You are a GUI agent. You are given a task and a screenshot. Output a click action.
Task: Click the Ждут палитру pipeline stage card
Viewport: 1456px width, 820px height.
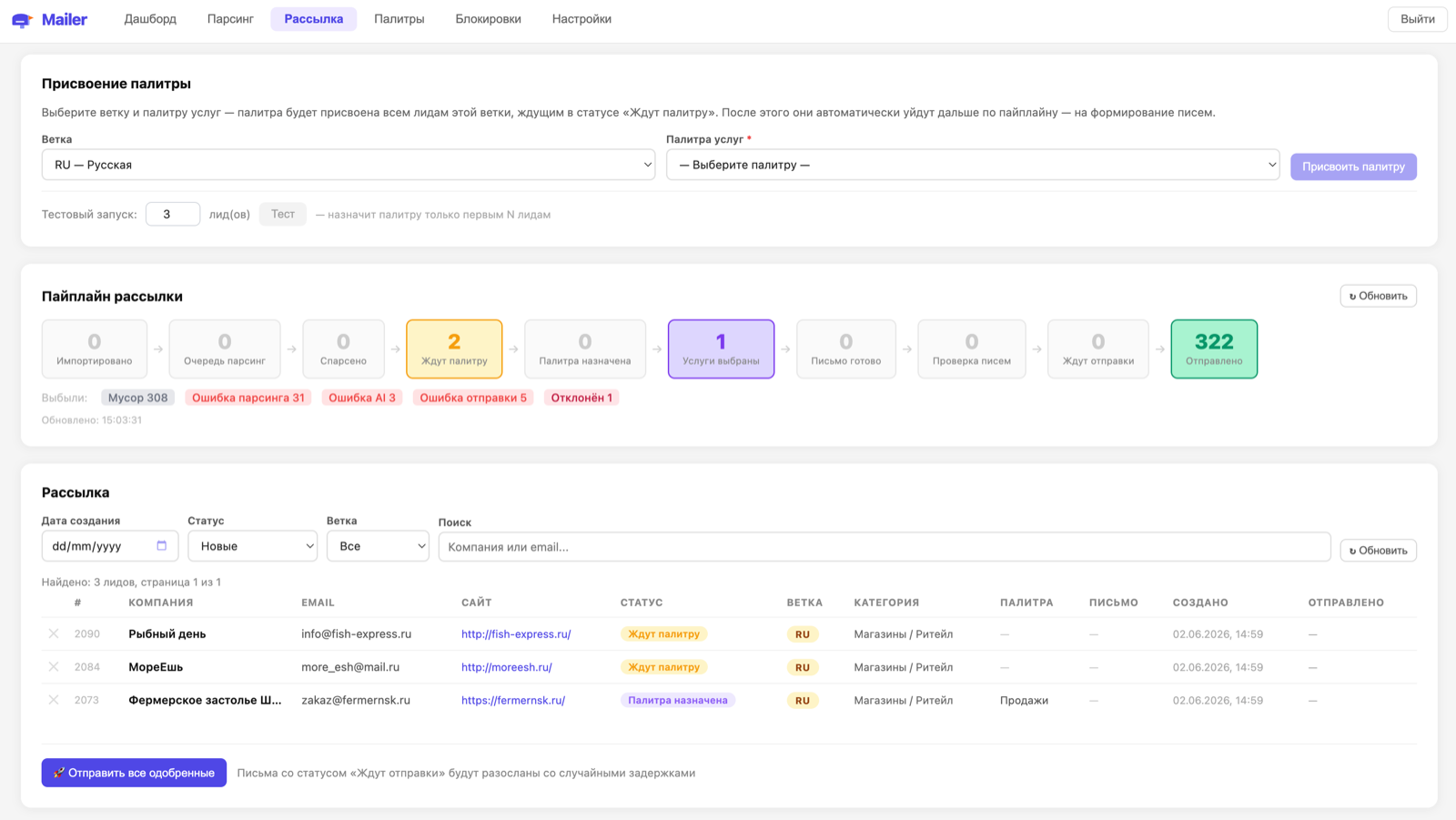tap(454, 349)
